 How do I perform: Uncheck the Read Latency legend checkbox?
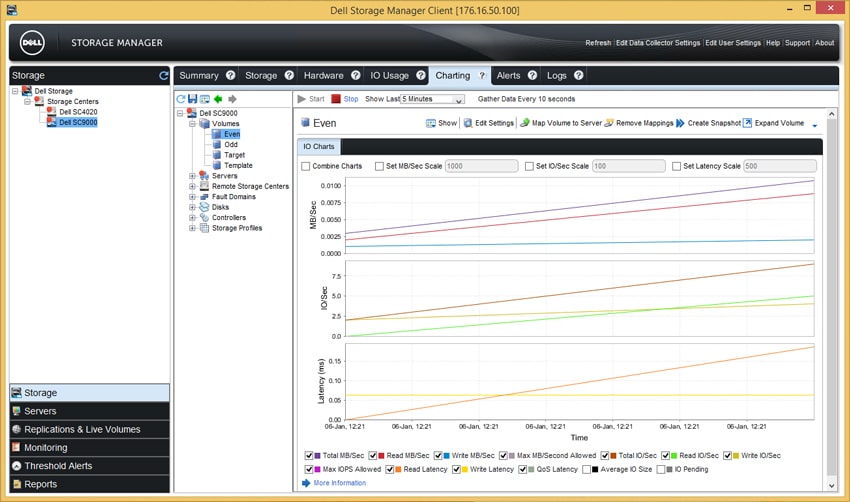pos(390,469)
